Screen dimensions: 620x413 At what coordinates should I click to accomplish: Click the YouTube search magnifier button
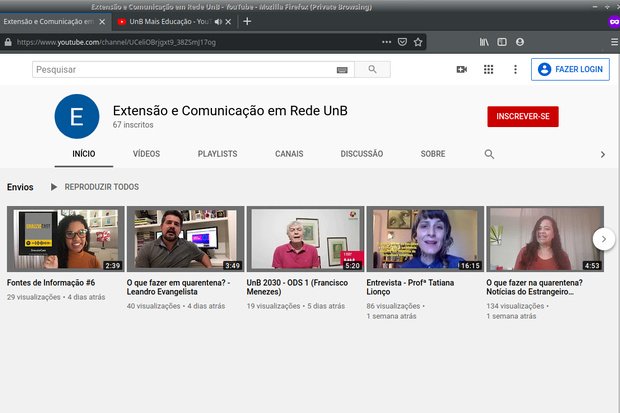372,69
